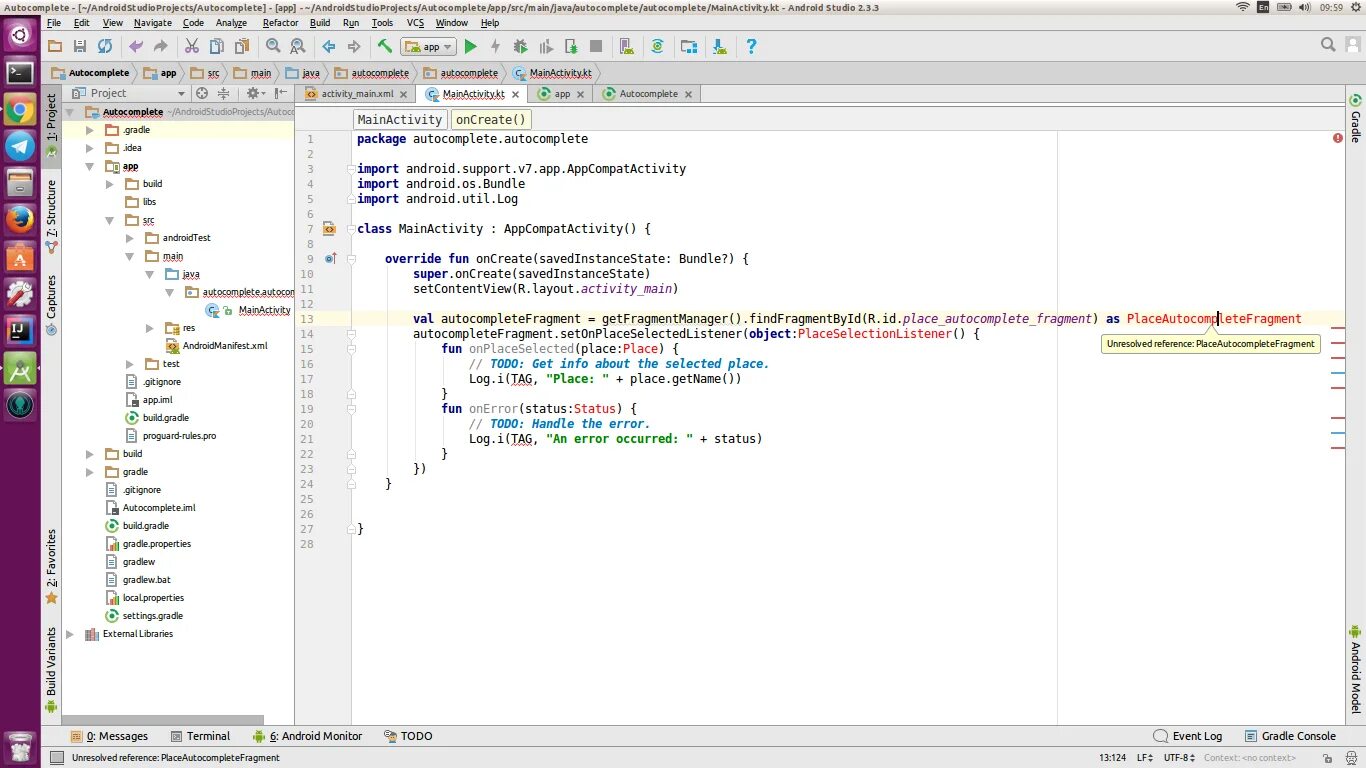The image size is (1366, 768).
Task: Expand the .idea folder node
Action: point(89,148)
